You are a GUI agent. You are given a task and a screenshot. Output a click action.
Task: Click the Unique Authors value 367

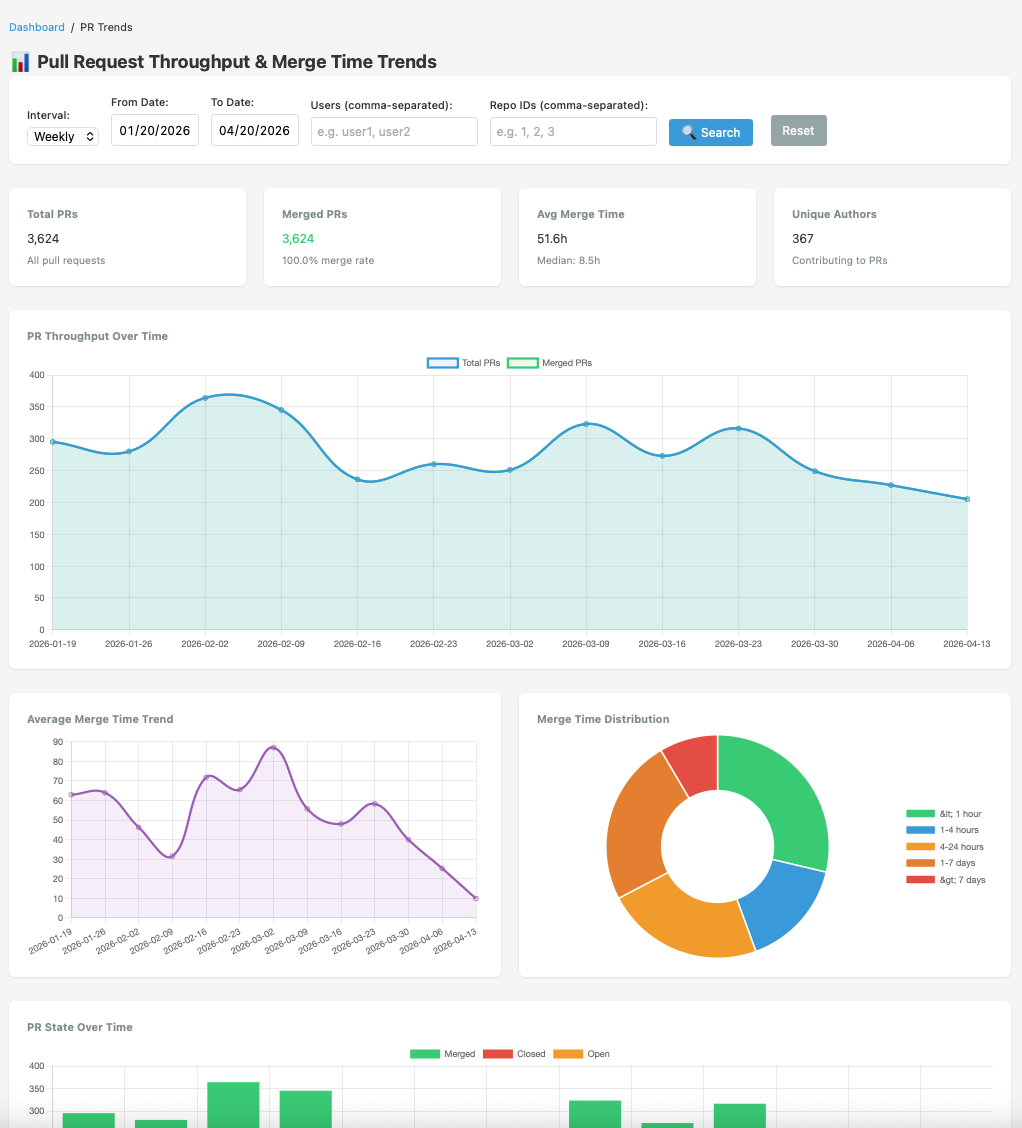click(x=803, y=239)
